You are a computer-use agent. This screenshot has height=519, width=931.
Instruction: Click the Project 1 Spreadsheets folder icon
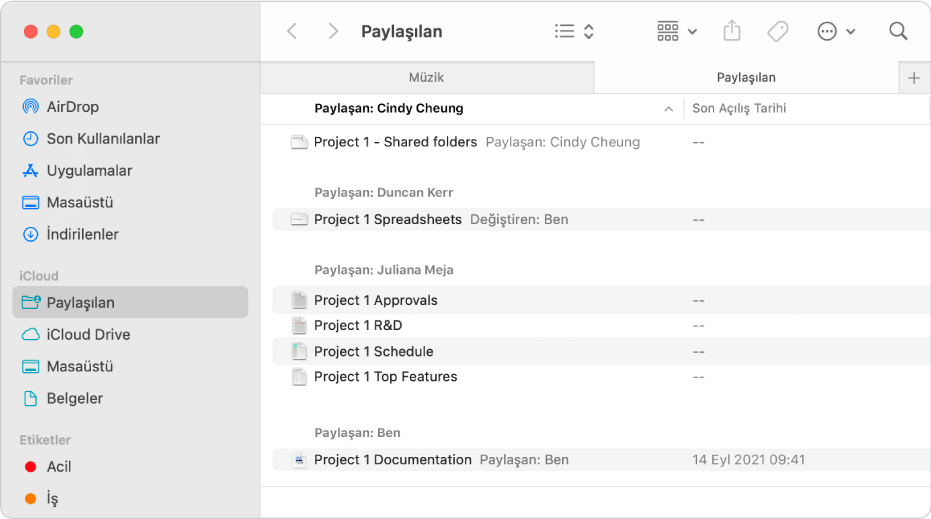pyautogui.click(x=299, y=220)
